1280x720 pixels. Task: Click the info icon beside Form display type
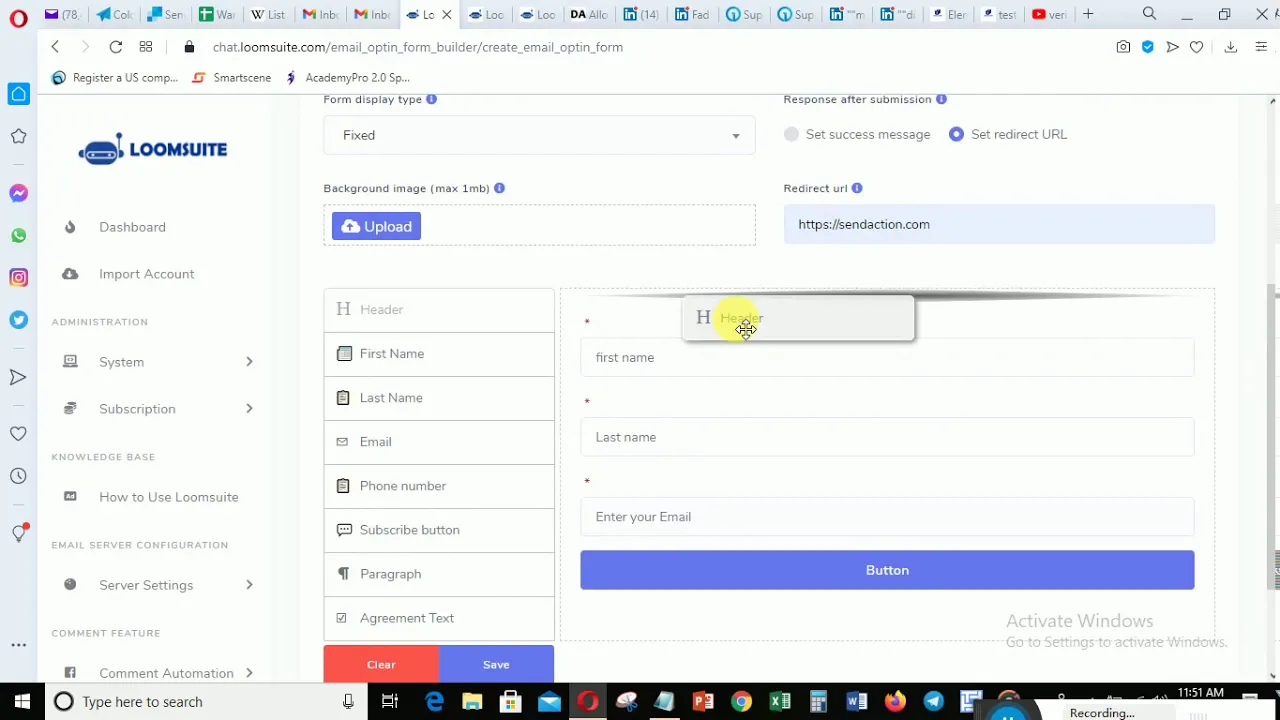[x=432, y=99]
